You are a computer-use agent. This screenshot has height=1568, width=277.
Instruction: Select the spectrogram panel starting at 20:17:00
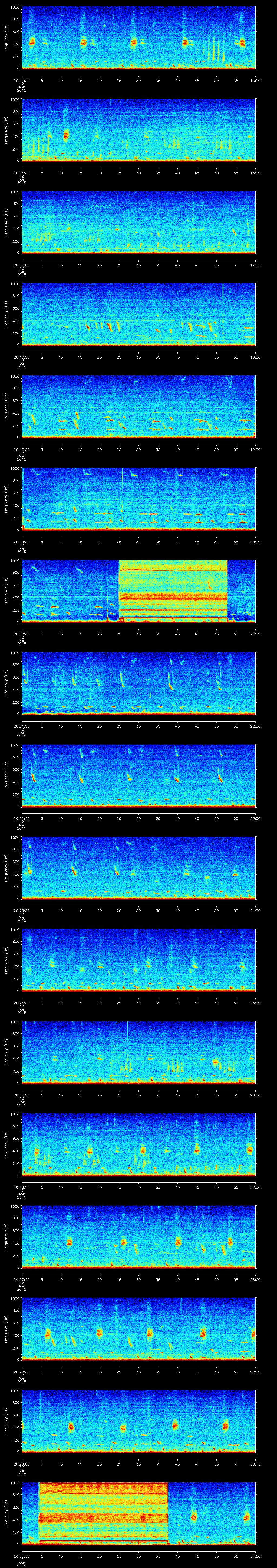pyautogui.click(x=139, y=315)
